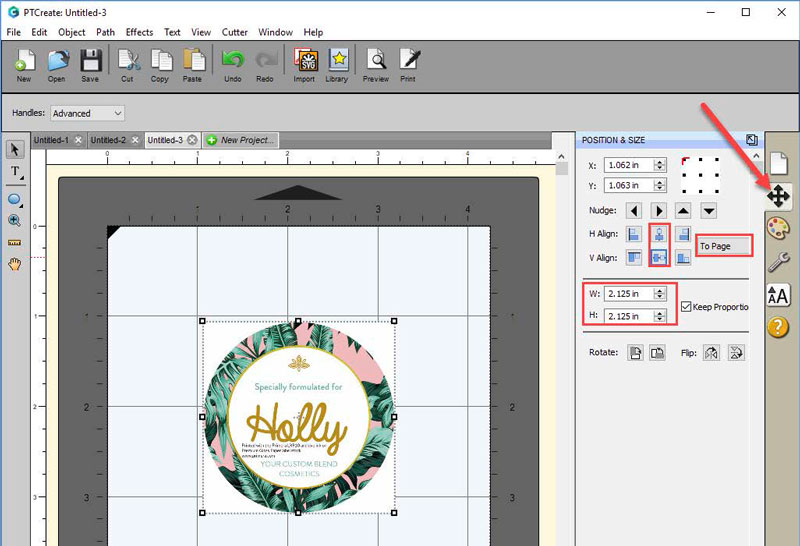800x546 pixels.
Task: Open Position & Size panel move icon
Action: click(779, 196)
